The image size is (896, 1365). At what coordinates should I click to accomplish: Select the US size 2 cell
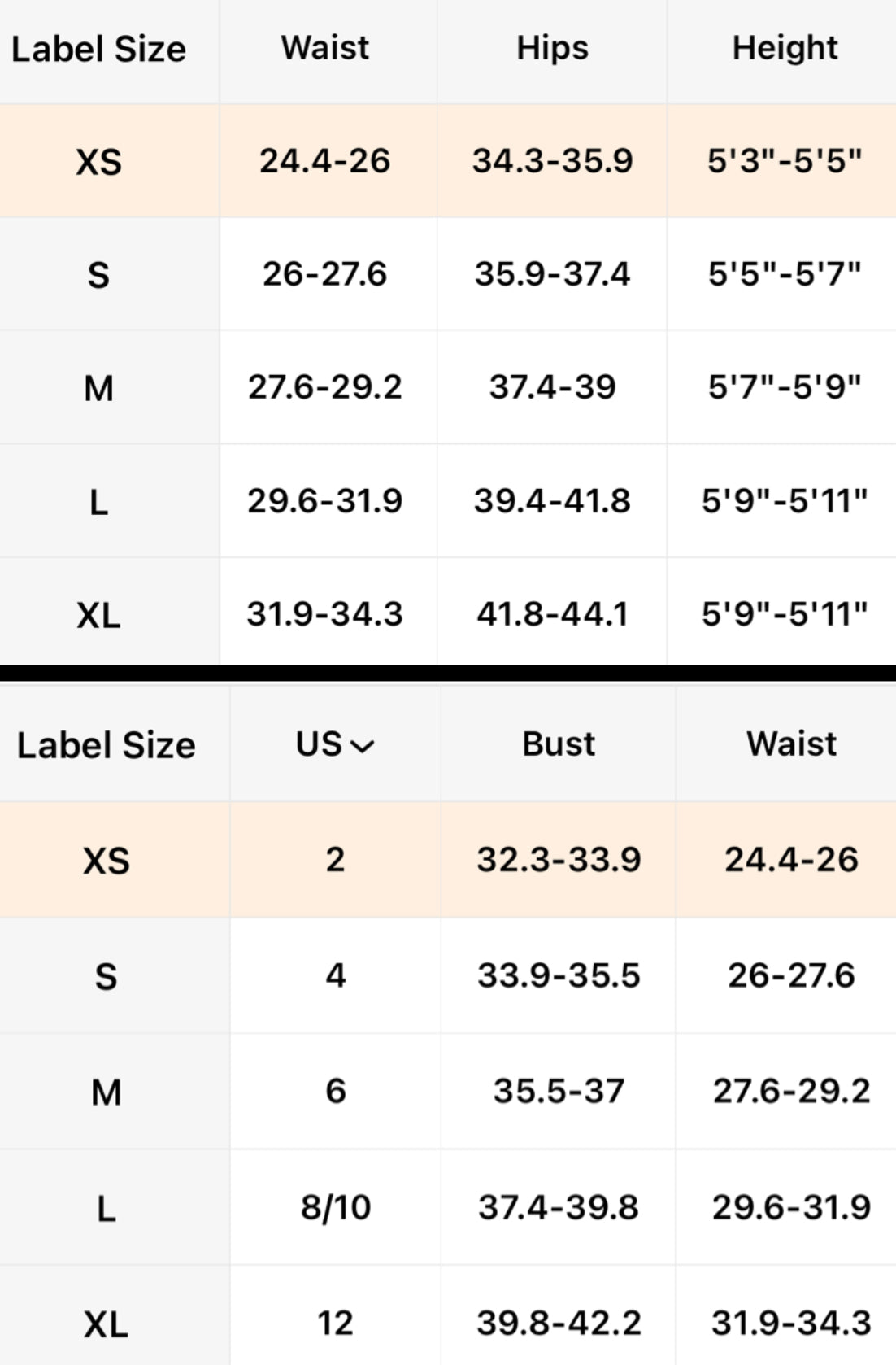(335, 860)
